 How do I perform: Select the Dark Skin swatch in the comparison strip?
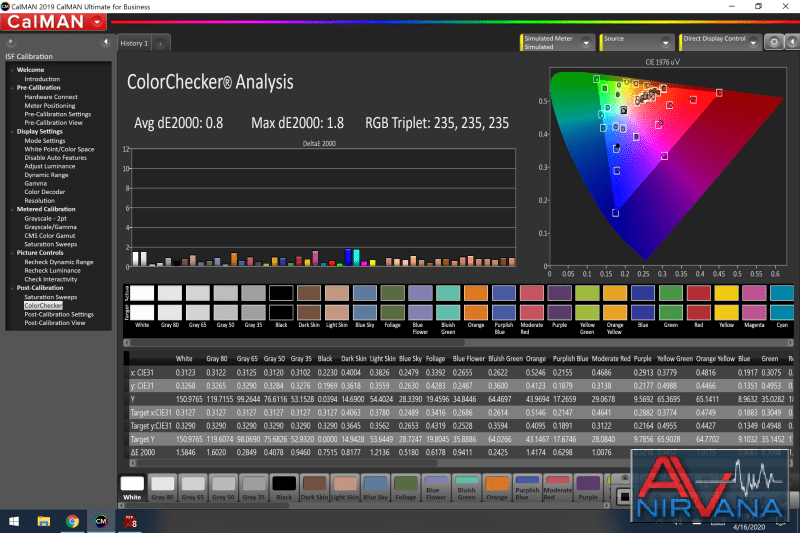pyautogui.click(x=309, y=302)
